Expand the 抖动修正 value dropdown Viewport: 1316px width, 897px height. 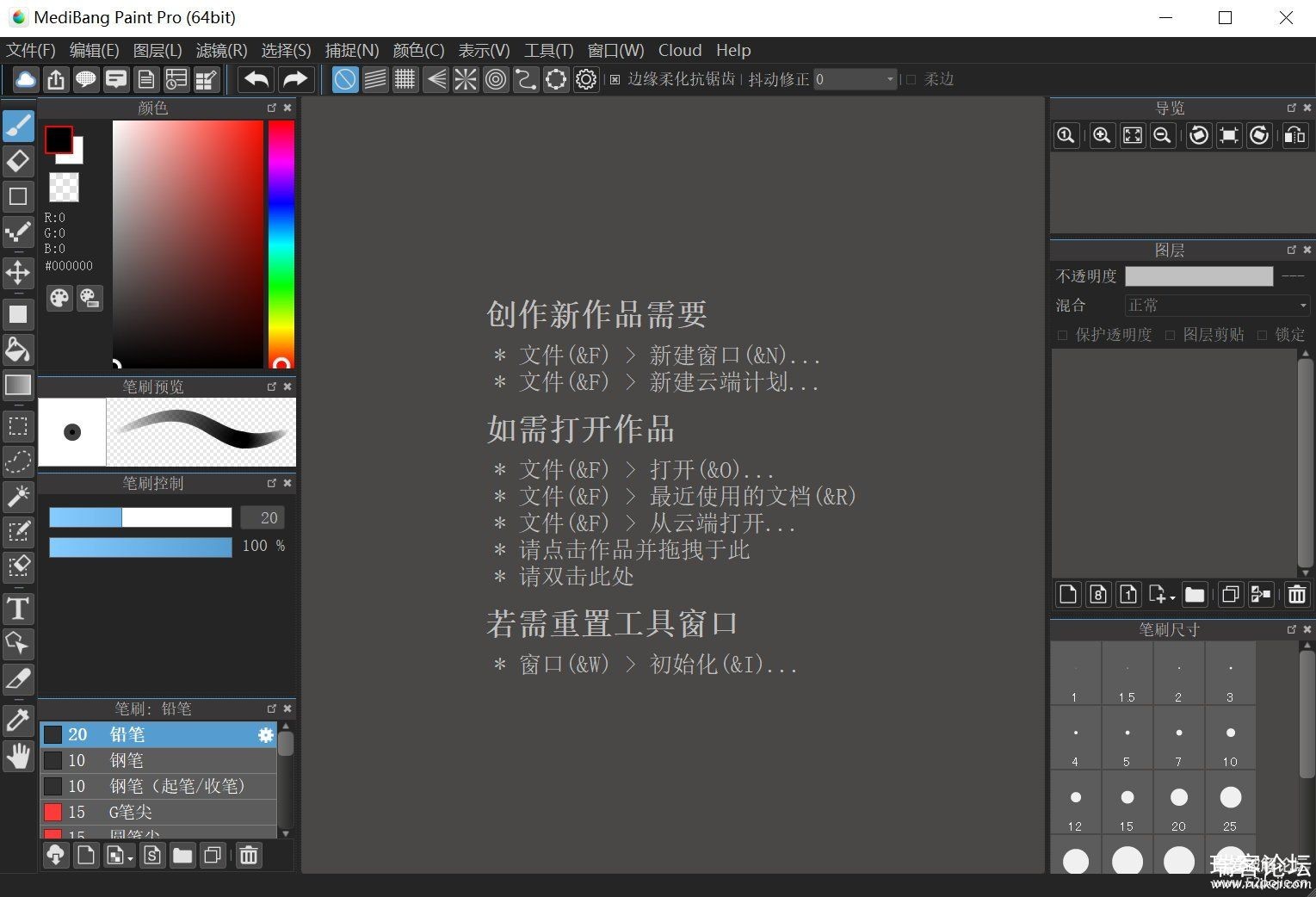pyautogui.click(x=890, y=80)
